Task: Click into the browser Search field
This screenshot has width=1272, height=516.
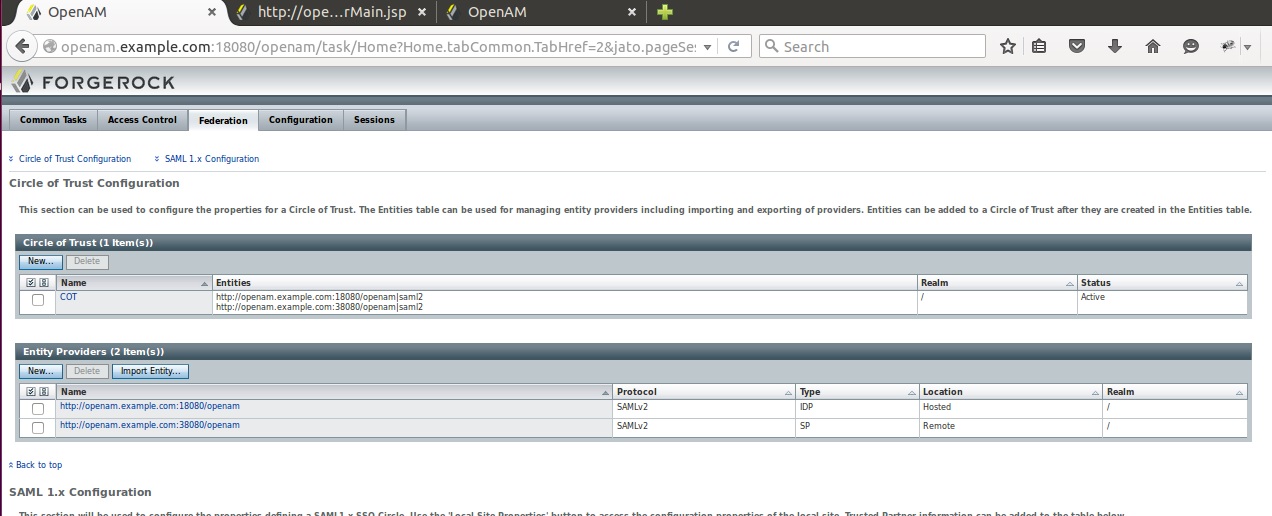Action: (x=872, y=46)
